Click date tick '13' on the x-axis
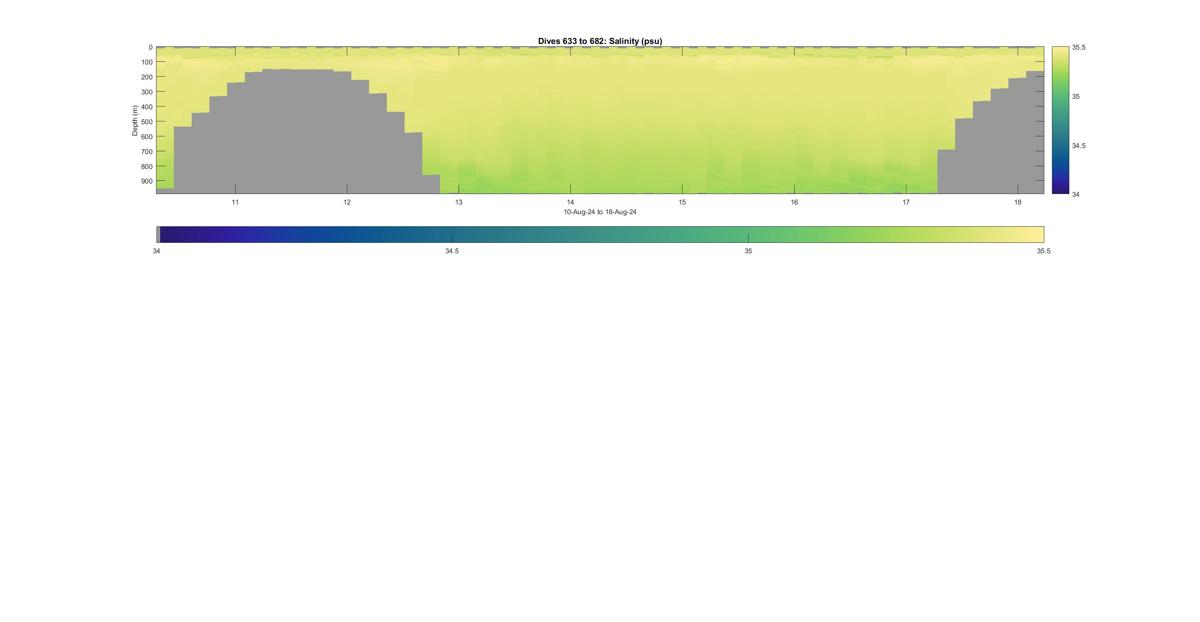Image resolution: width=1200 pixels, height=622 pixels. click(459, 202)
